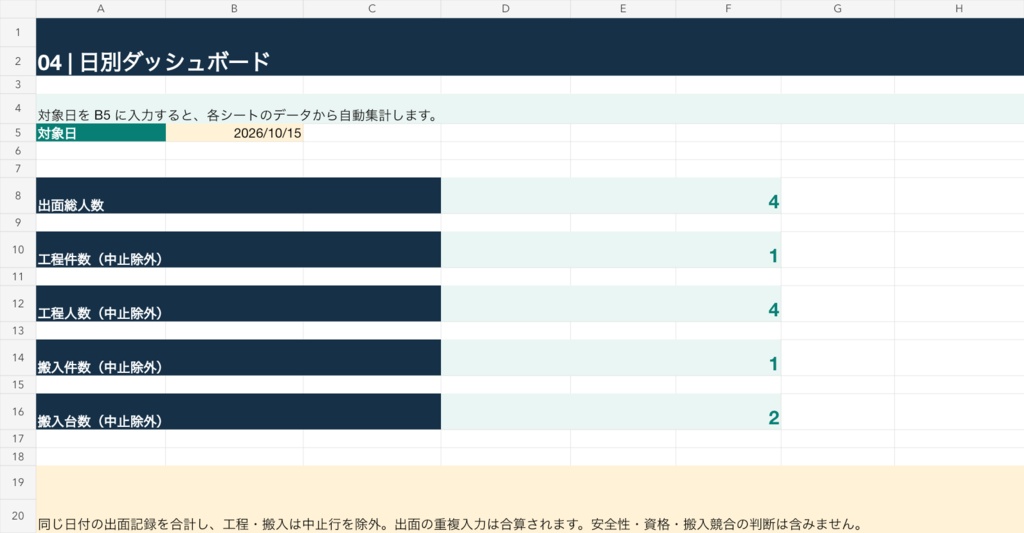This screenshot has width=1024, height=533.
Task: Select row 20 header
Action: (18, 516)
